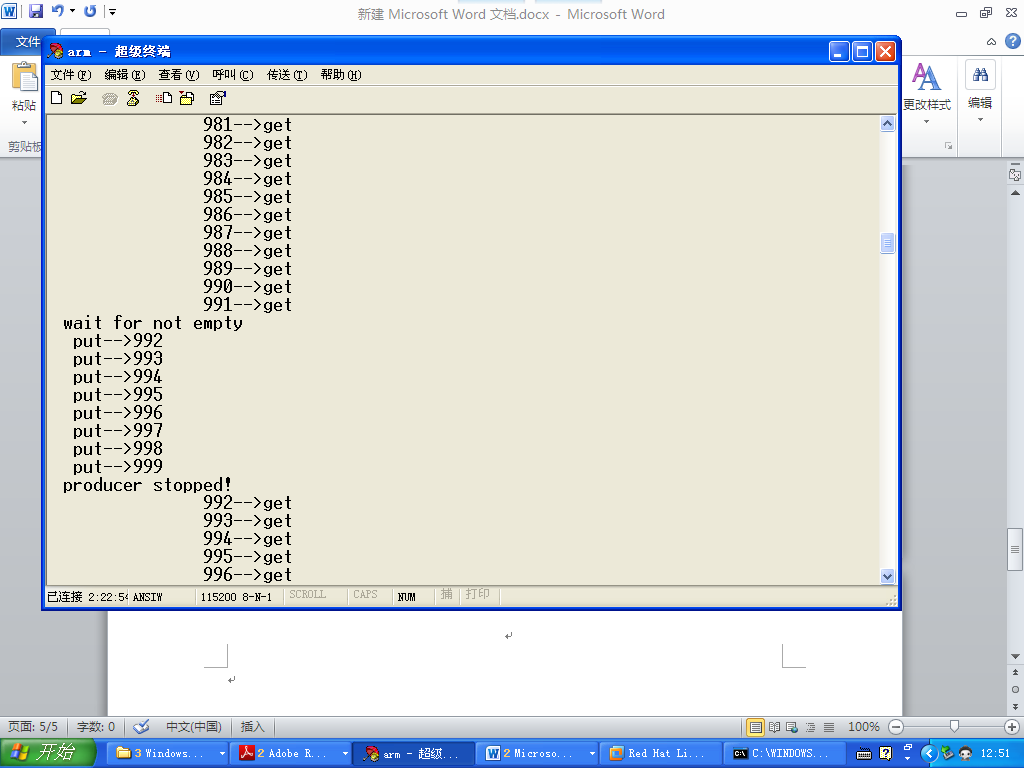Screen dimensions: 1024x768
Task: Click the Paste clipboard icon in Word ribbon
Action: coord(24,78)
